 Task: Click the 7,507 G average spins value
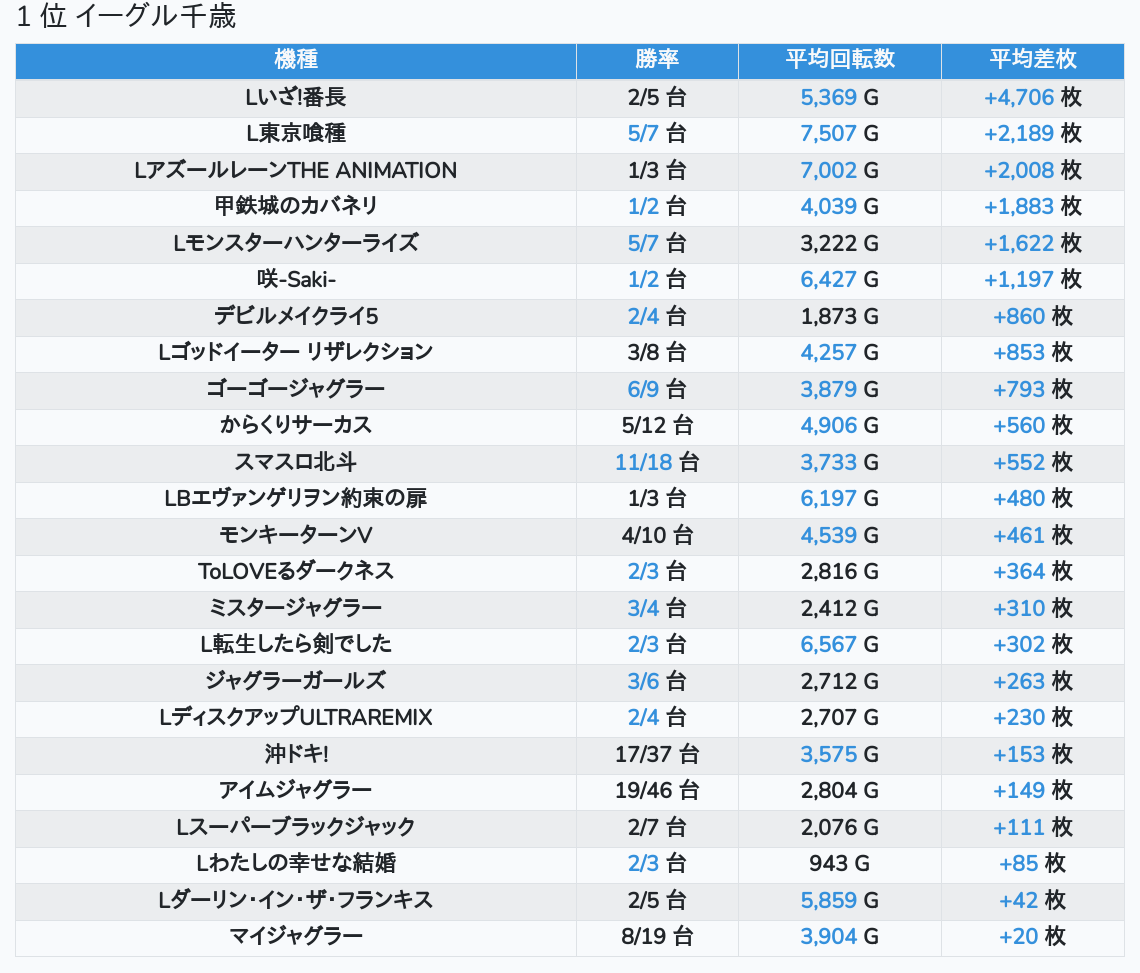(x=840, y=134)
